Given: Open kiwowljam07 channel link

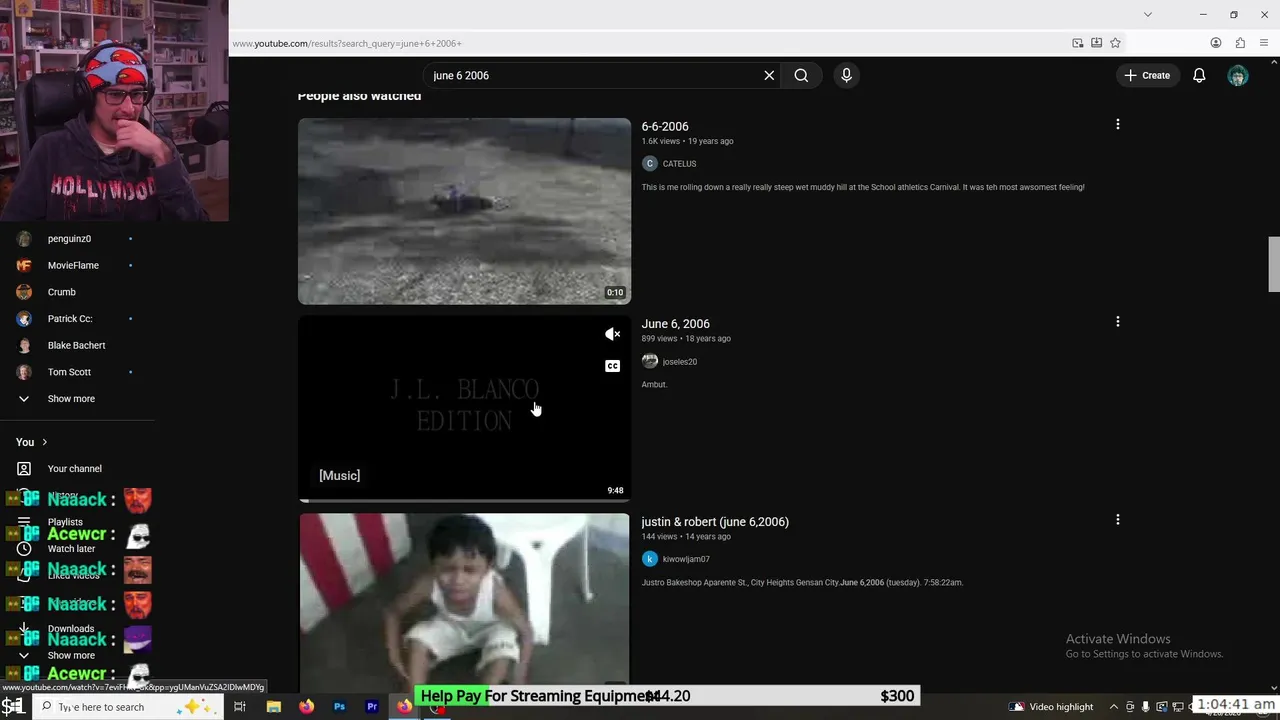Looking at the screenshot, I should [686, 559].
